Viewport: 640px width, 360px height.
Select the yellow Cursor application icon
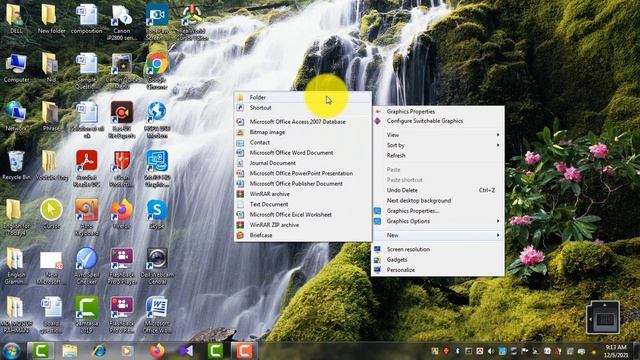[51, 214]
